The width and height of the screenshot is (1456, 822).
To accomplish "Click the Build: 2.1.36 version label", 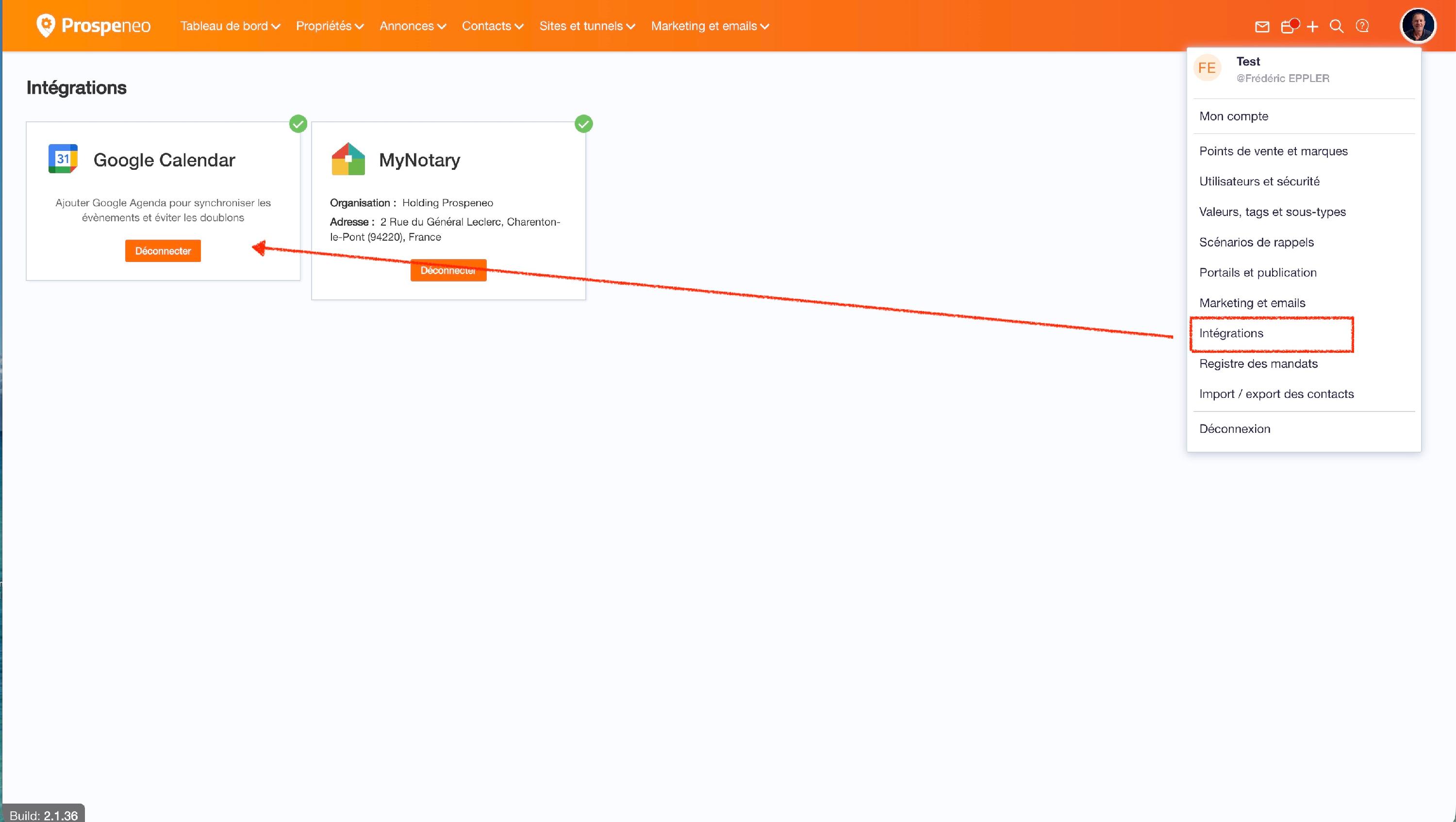I will click(x=44, y=815).
